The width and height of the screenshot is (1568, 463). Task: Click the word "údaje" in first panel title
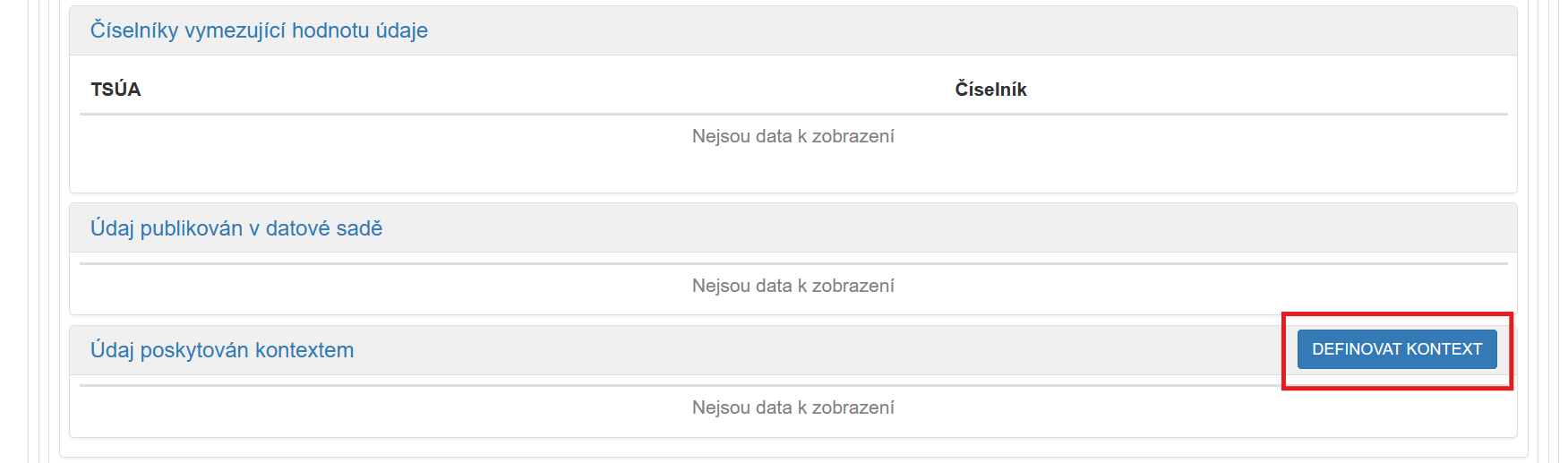(401, 30)
